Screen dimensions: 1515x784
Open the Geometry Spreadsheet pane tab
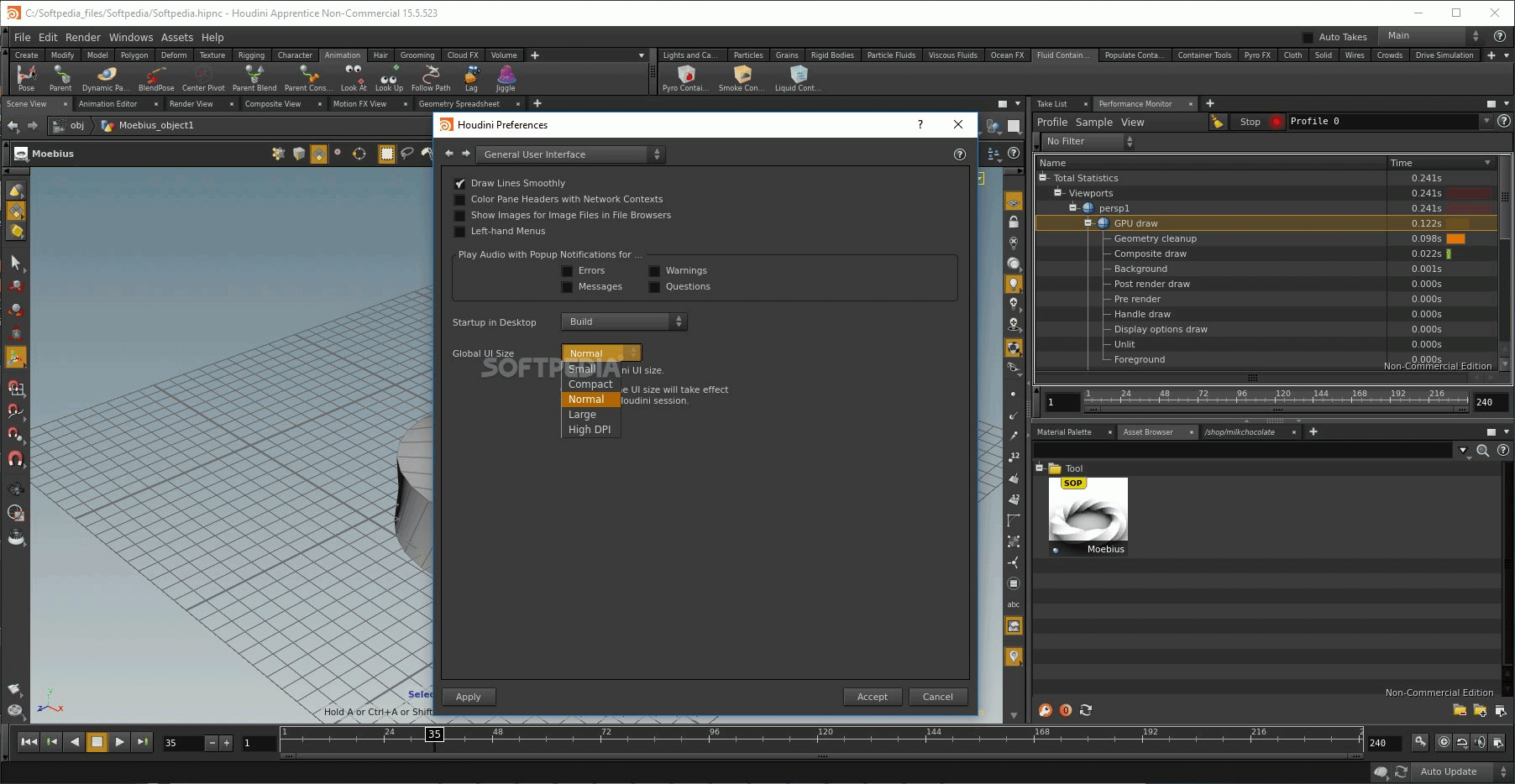(x=459, y=104)
